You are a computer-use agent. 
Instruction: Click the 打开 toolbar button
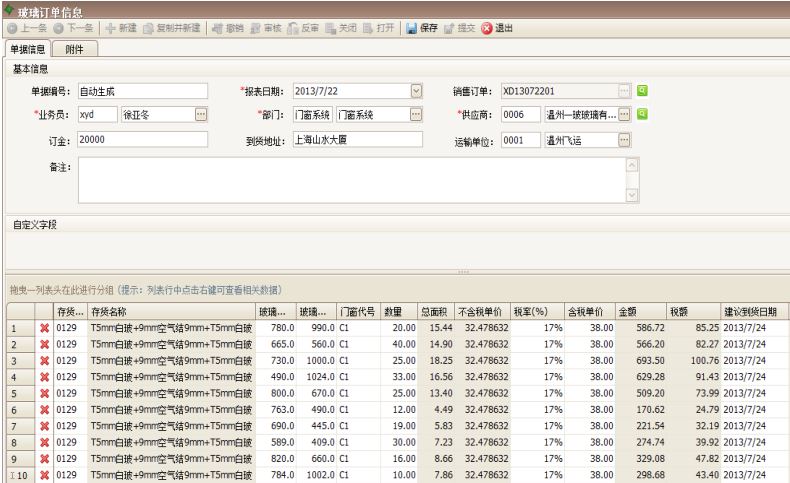pyautogui.click(x=378, y=28)
